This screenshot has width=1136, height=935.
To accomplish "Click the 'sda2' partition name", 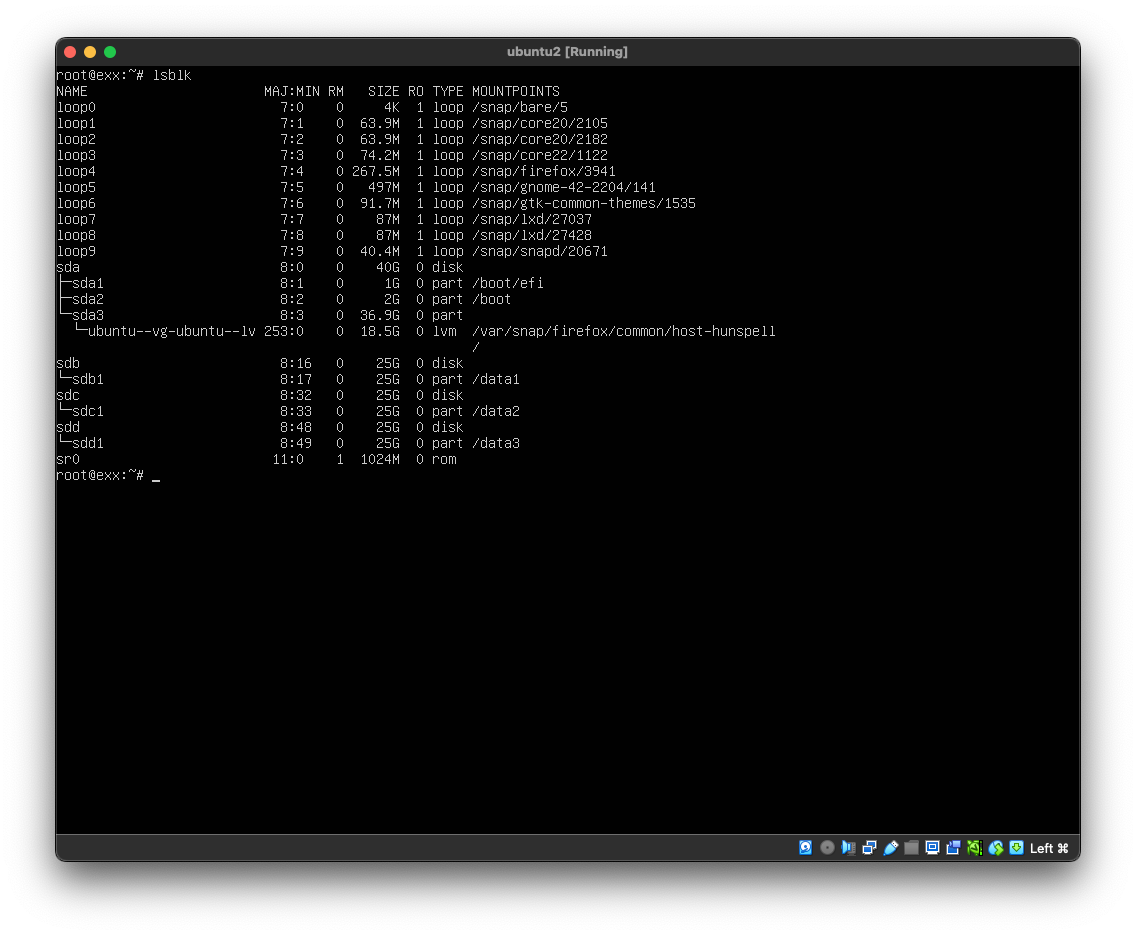I will [x=88, y=299].
